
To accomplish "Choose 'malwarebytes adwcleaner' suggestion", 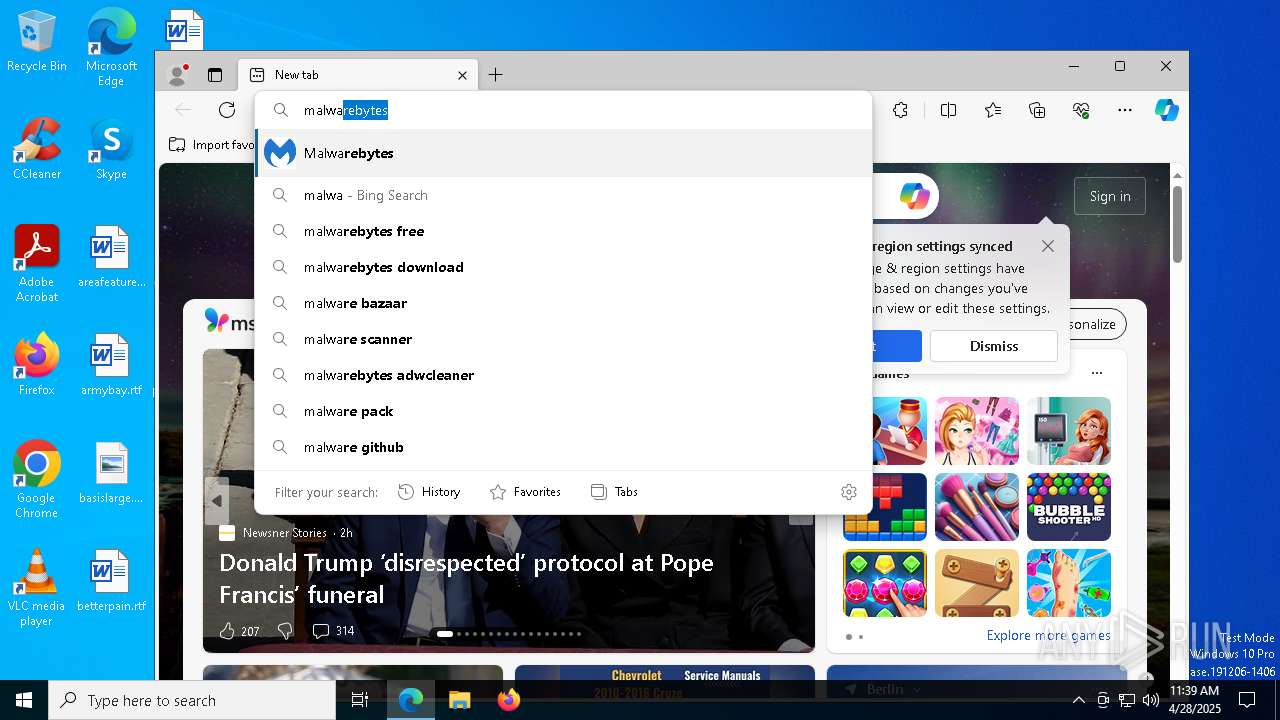I will tap(564, 375).
